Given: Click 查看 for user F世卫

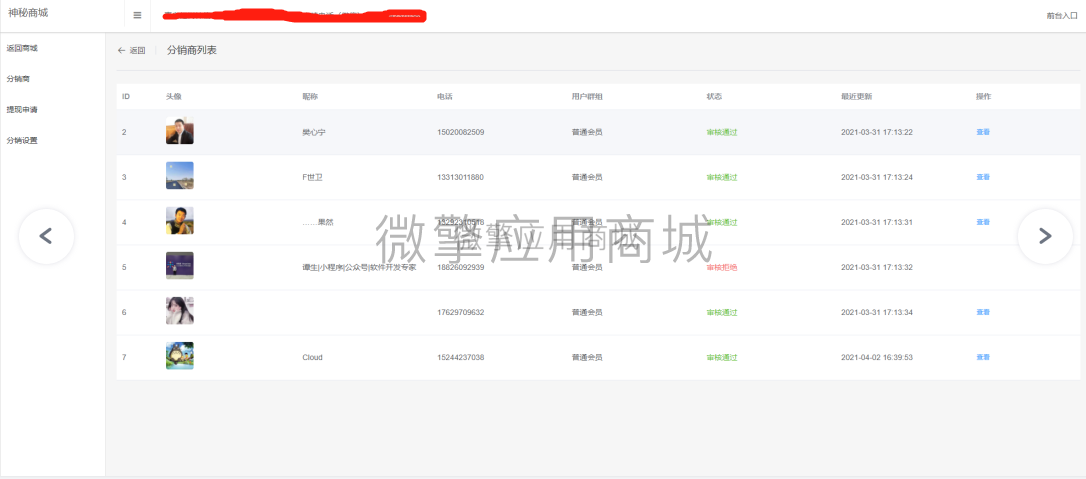Looking at the screenshot, I should pyautogui.click(x=983, y=177).
